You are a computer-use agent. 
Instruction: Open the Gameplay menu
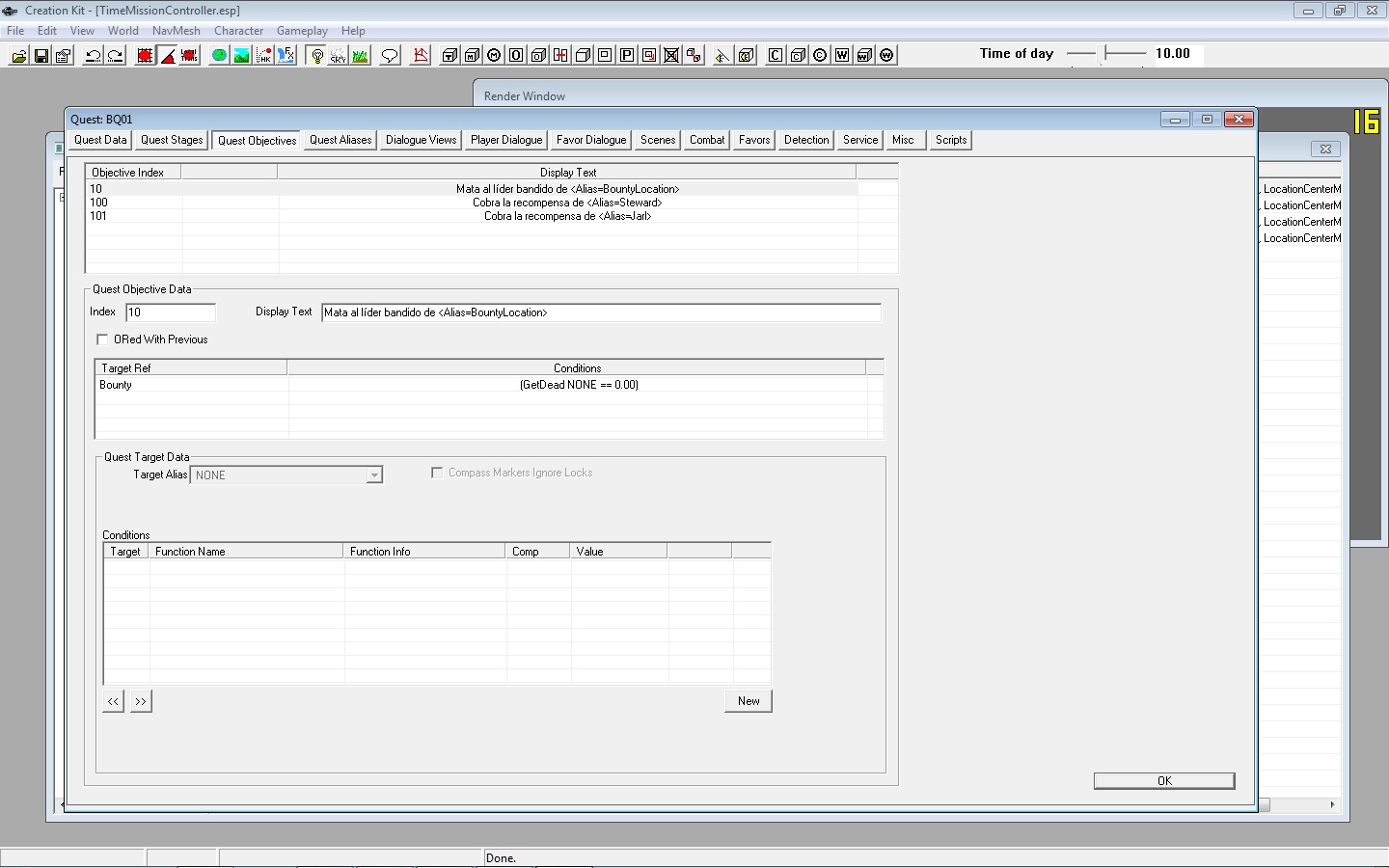click(302, 31)
